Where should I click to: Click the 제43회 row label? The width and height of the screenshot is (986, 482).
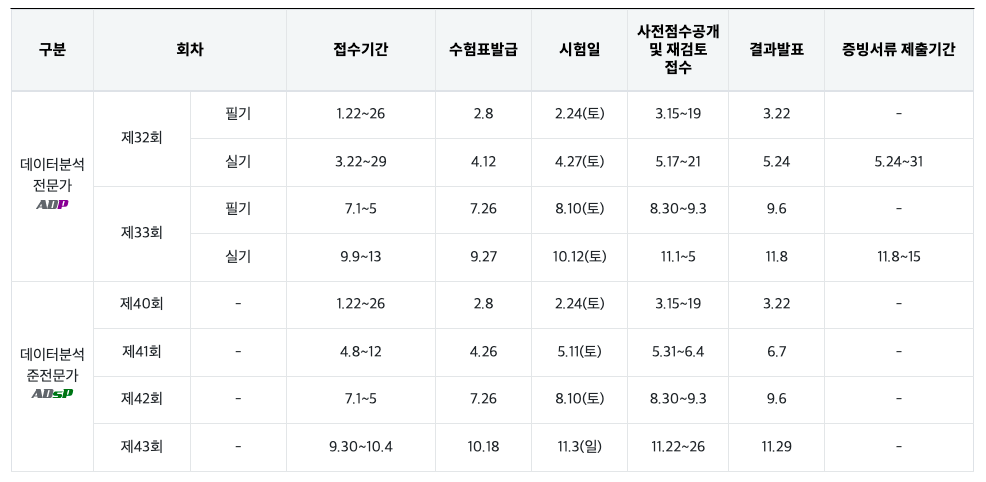pyautogui.click(x=142, y=447)
